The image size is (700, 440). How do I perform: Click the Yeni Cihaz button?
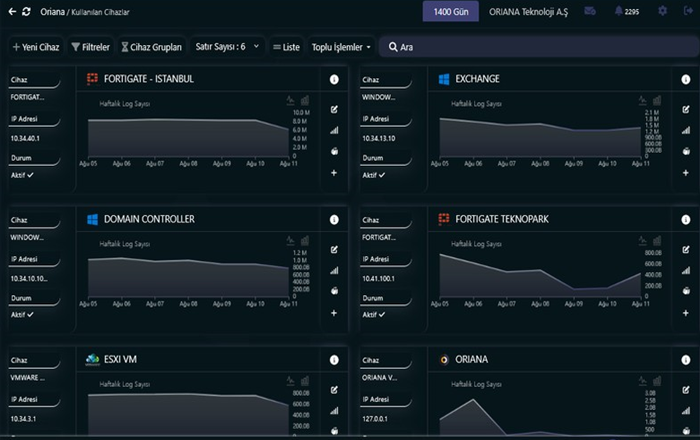(36, 47)
